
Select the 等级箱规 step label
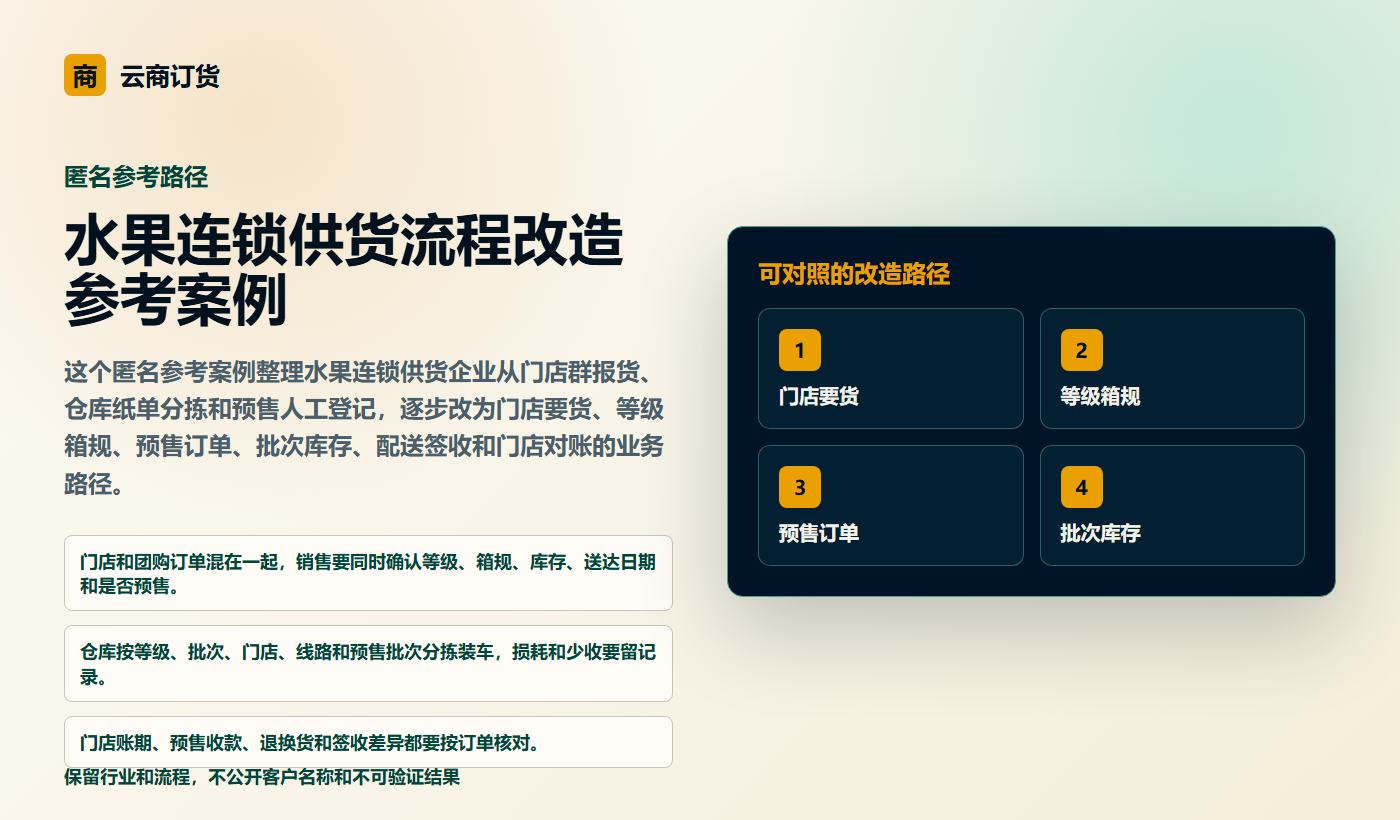[x=1101, y=396]
